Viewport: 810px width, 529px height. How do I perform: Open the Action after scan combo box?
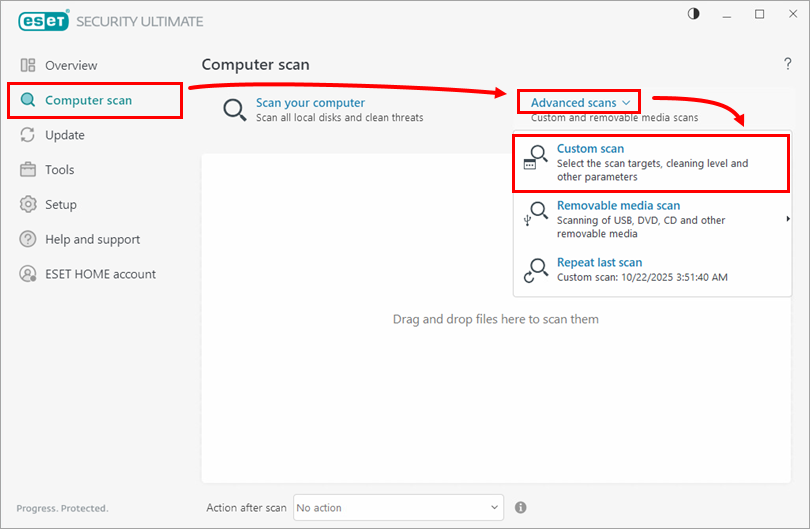[x=398, y=507]
